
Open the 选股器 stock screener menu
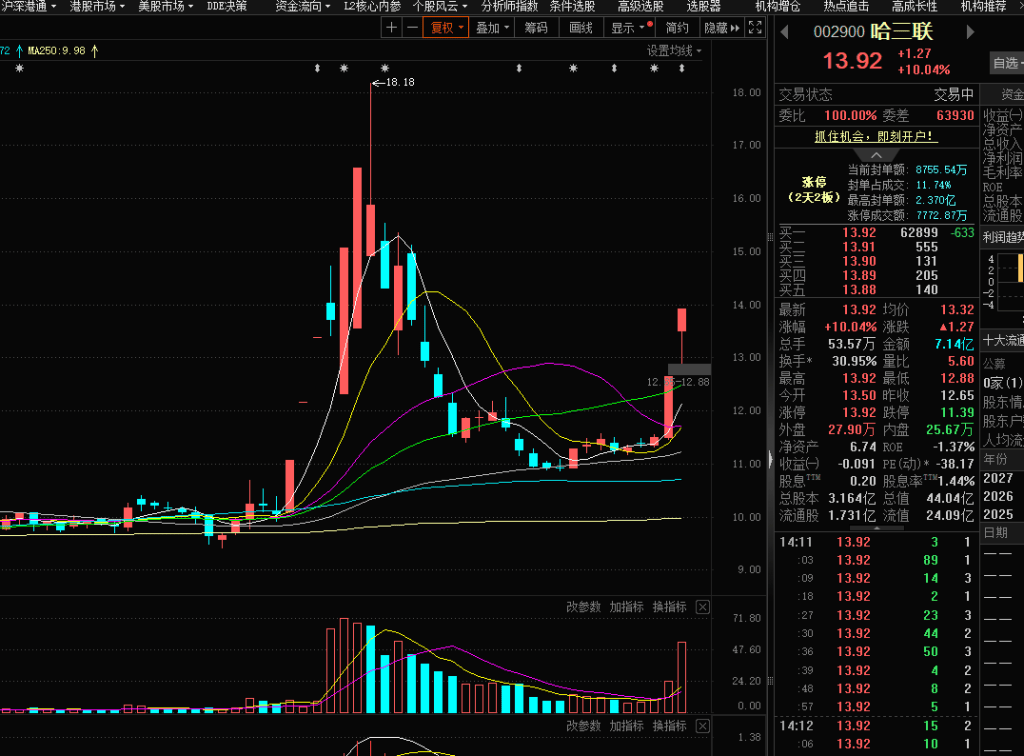703,7
